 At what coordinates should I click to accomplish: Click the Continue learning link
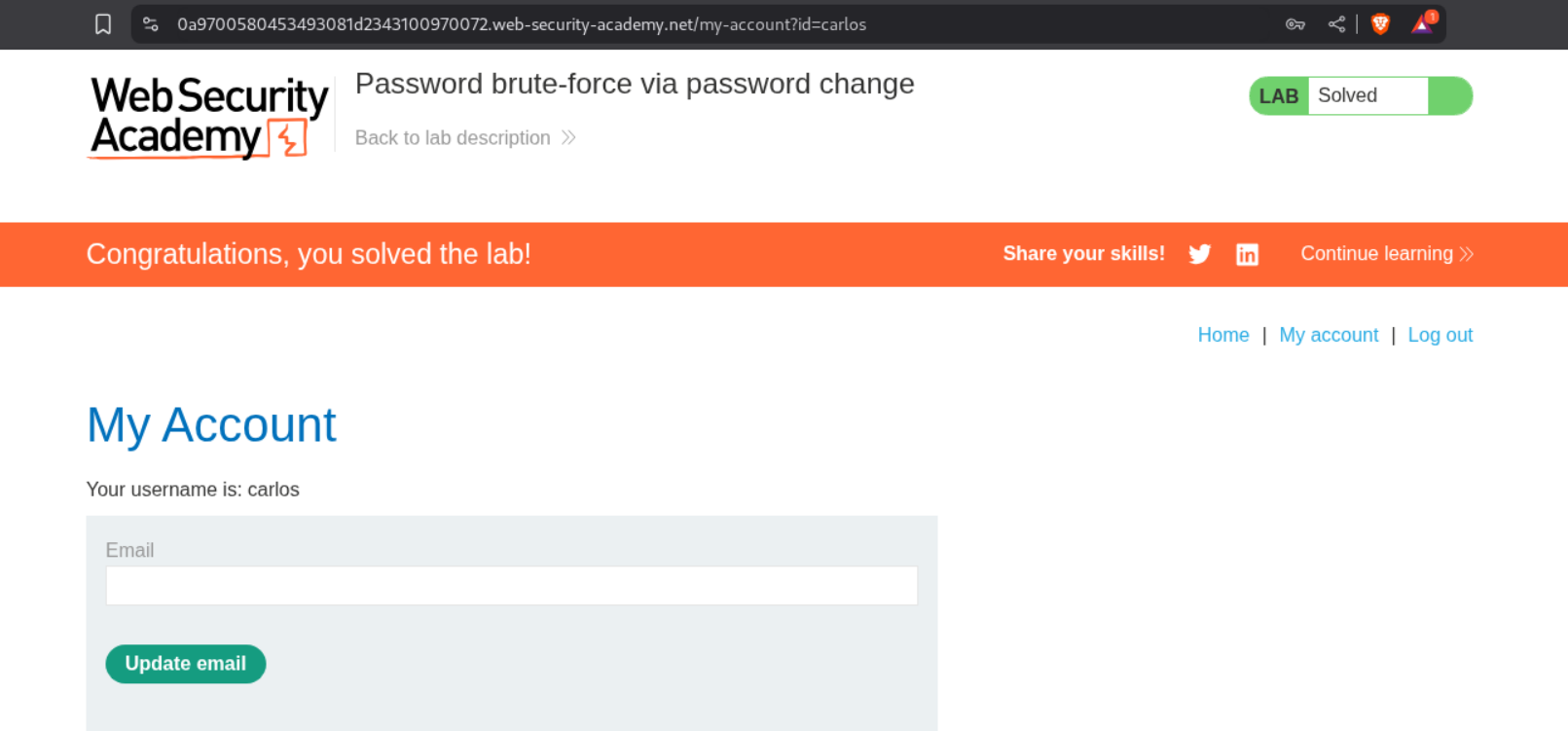(1376, 254)
